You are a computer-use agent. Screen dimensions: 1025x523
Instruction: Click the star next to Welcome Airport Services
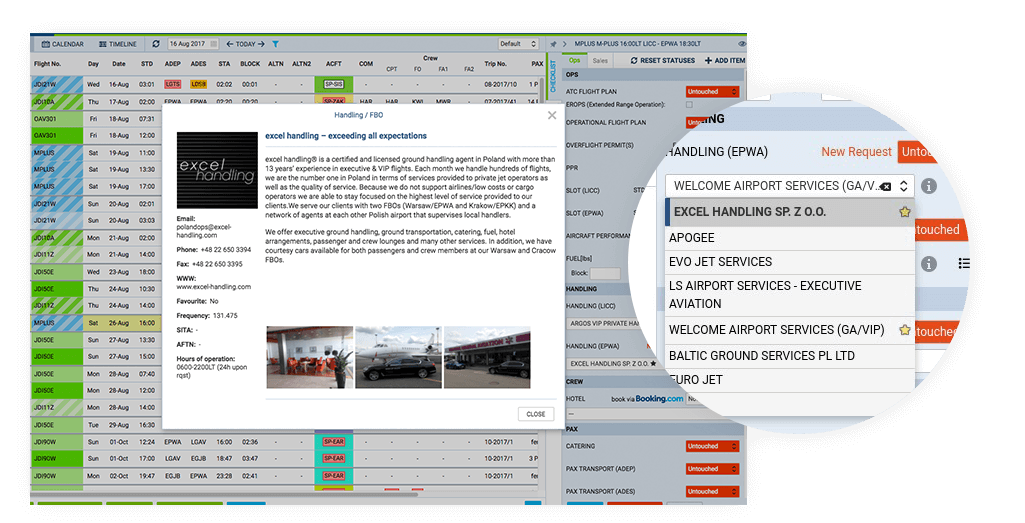tap(905, 329)
